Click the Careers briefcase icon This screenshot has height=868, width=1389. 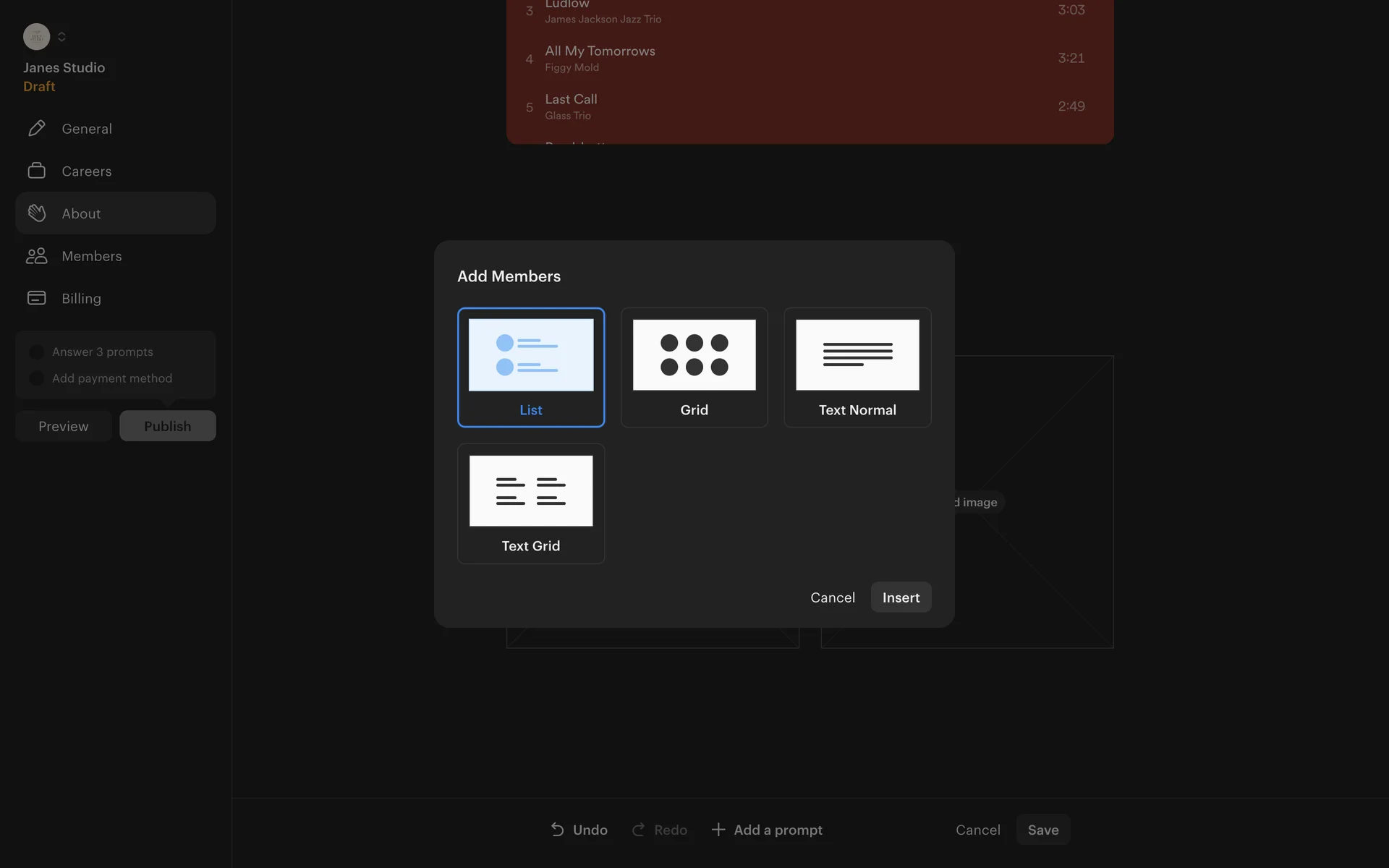(36, 171)
